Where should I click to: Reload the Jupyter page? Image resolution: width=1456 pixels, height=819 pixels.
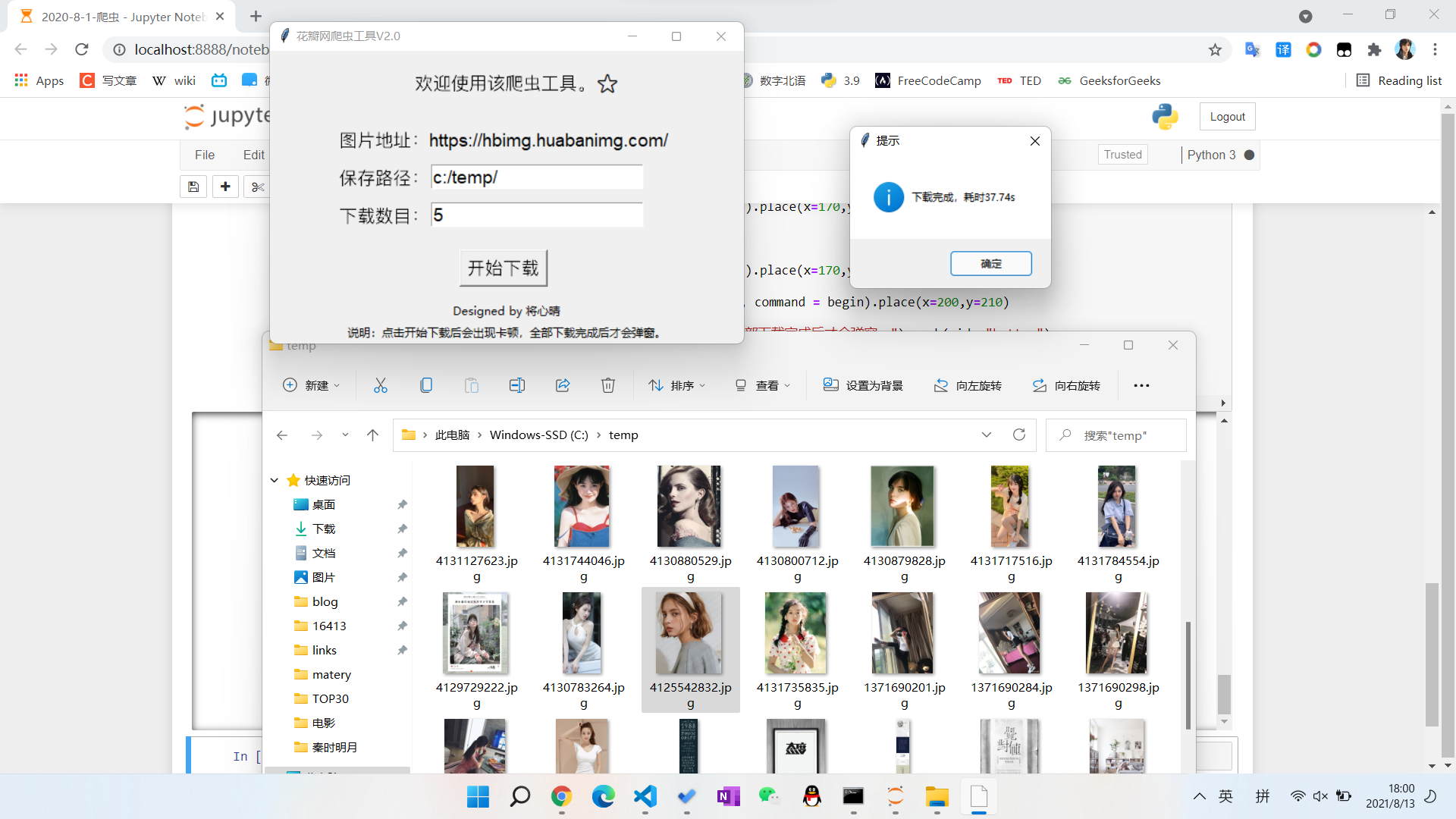click(x=82, y=49)
